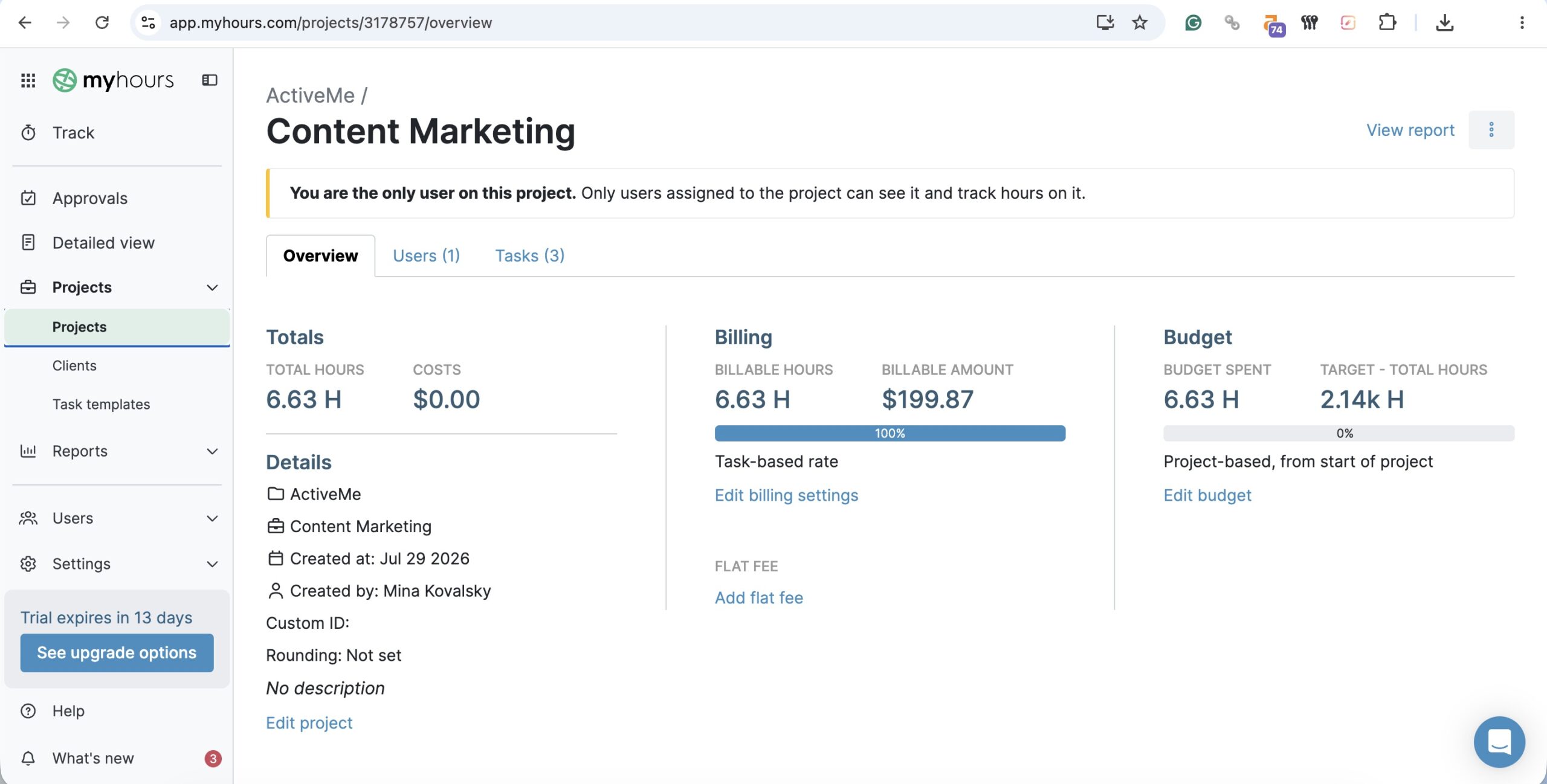This screenshot has height=784, width=1547.
Task: Click the billing 100% progress bar
Action: [890, 433]
